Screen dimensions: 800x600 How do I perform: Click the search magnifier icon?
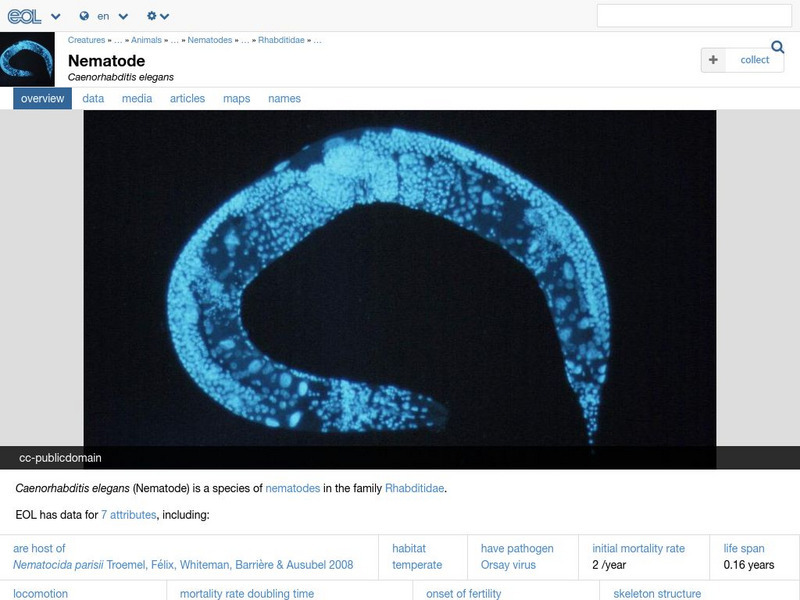(777, 46)
